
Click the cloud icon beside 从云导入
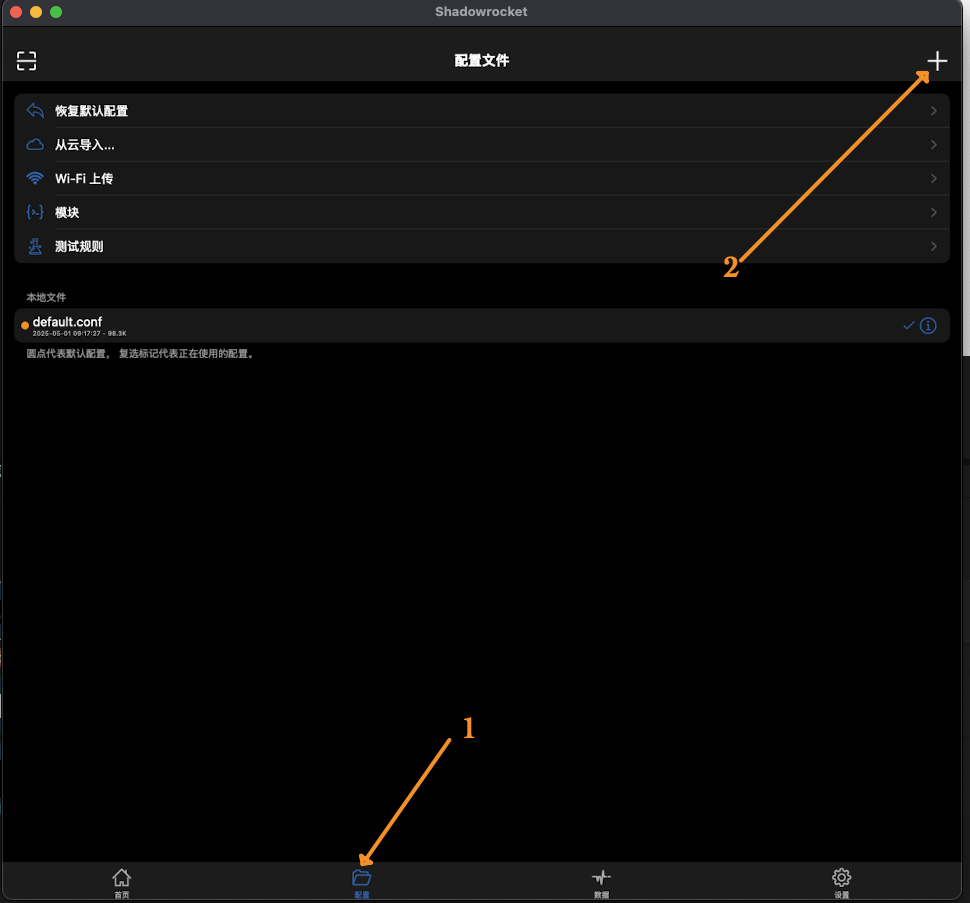click(35, 145)
